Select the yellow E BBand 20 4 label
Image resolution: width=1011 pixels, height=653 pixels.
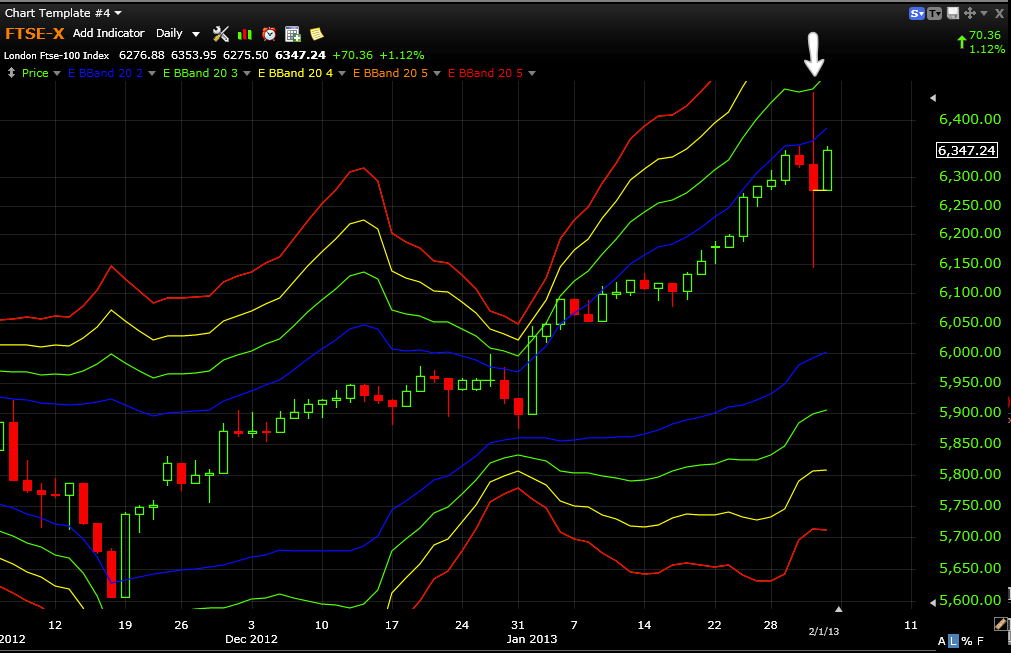295,73
